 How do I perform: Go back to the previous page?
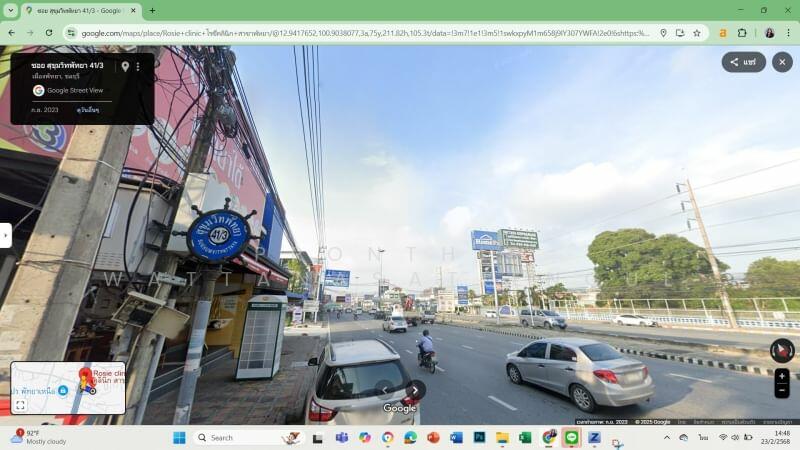[12, 33]
